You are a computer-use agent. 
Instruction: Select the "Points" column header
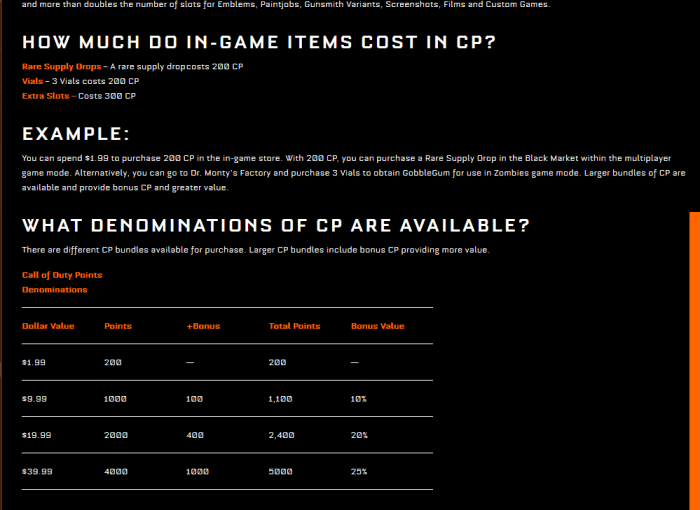(x=117, y=326)
